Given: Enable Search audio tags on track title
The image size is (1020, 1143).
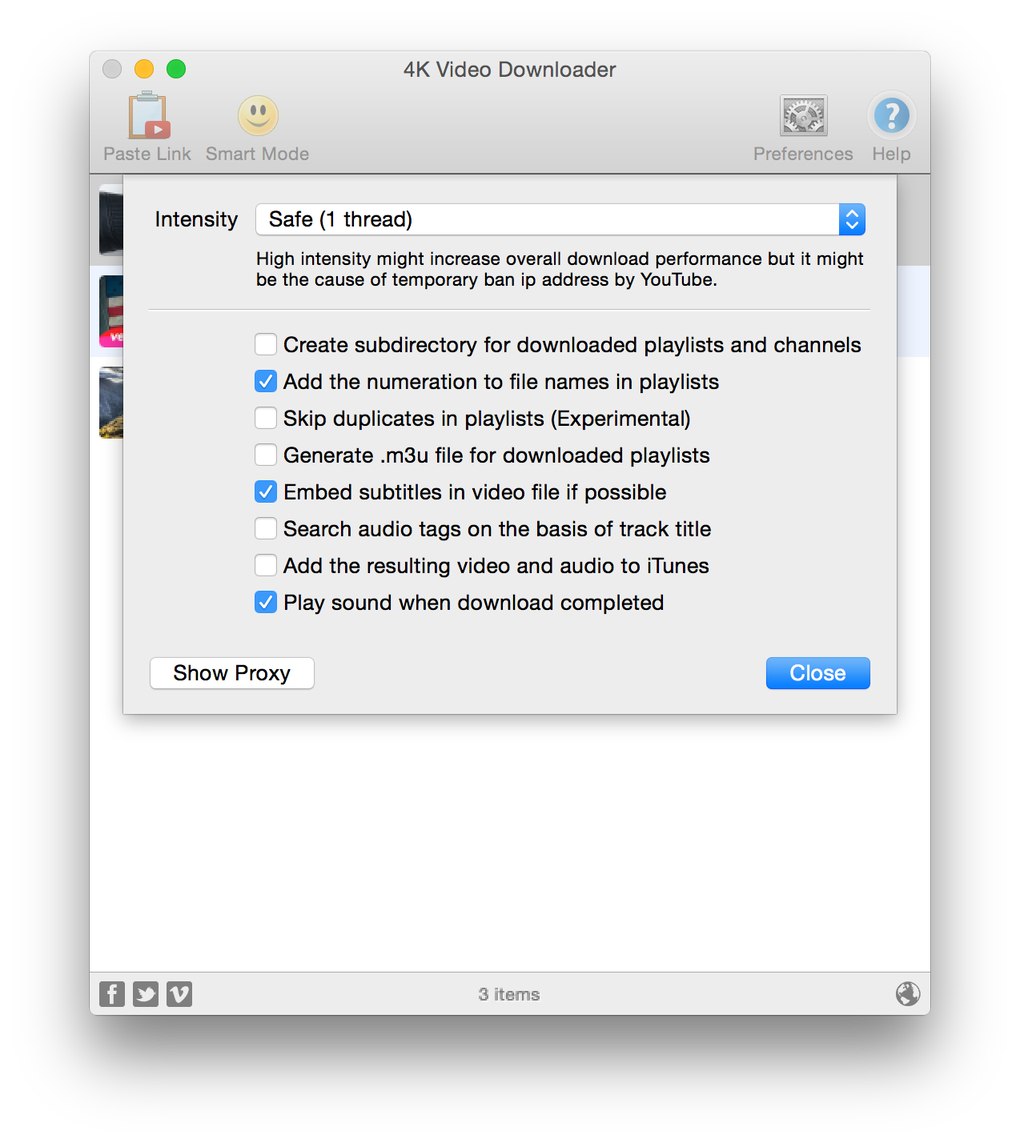Looking at the screenshot, I should pos(265,528).
